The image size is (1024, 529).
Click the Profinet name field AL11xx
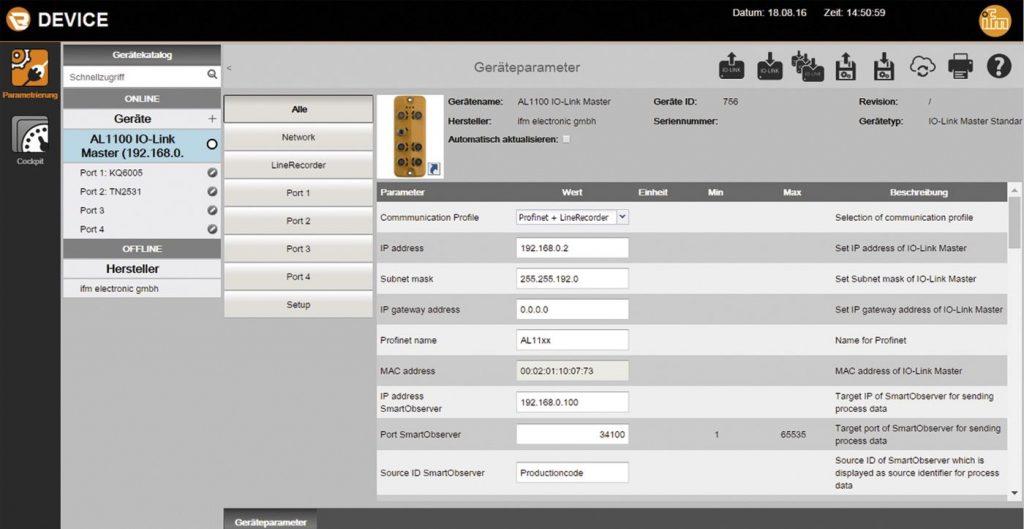(x=572, y=340)
